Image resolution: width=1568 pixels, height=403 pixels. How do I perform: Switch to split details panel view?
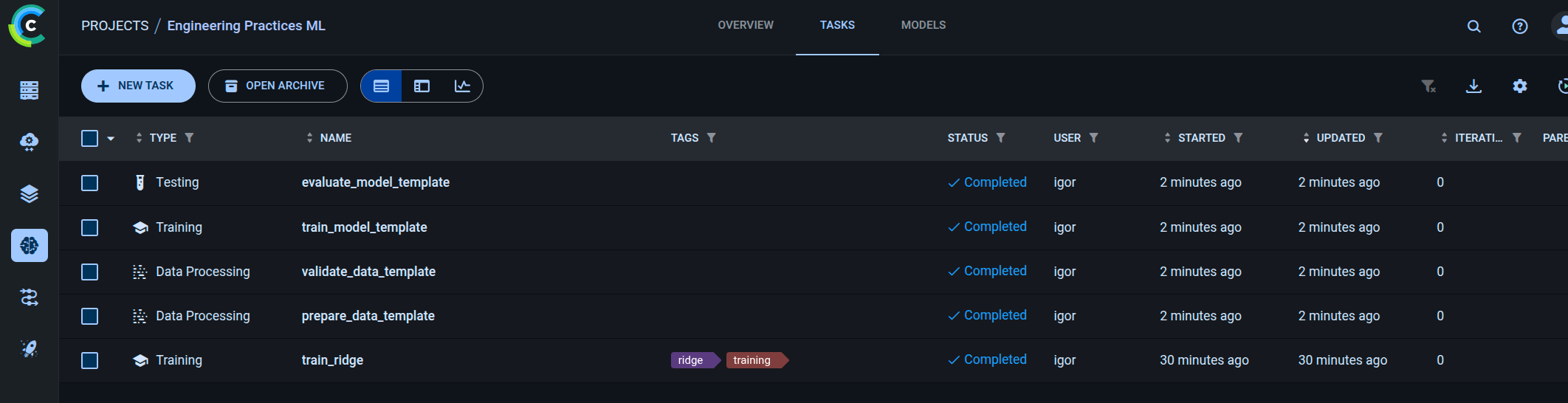(422, 86)
